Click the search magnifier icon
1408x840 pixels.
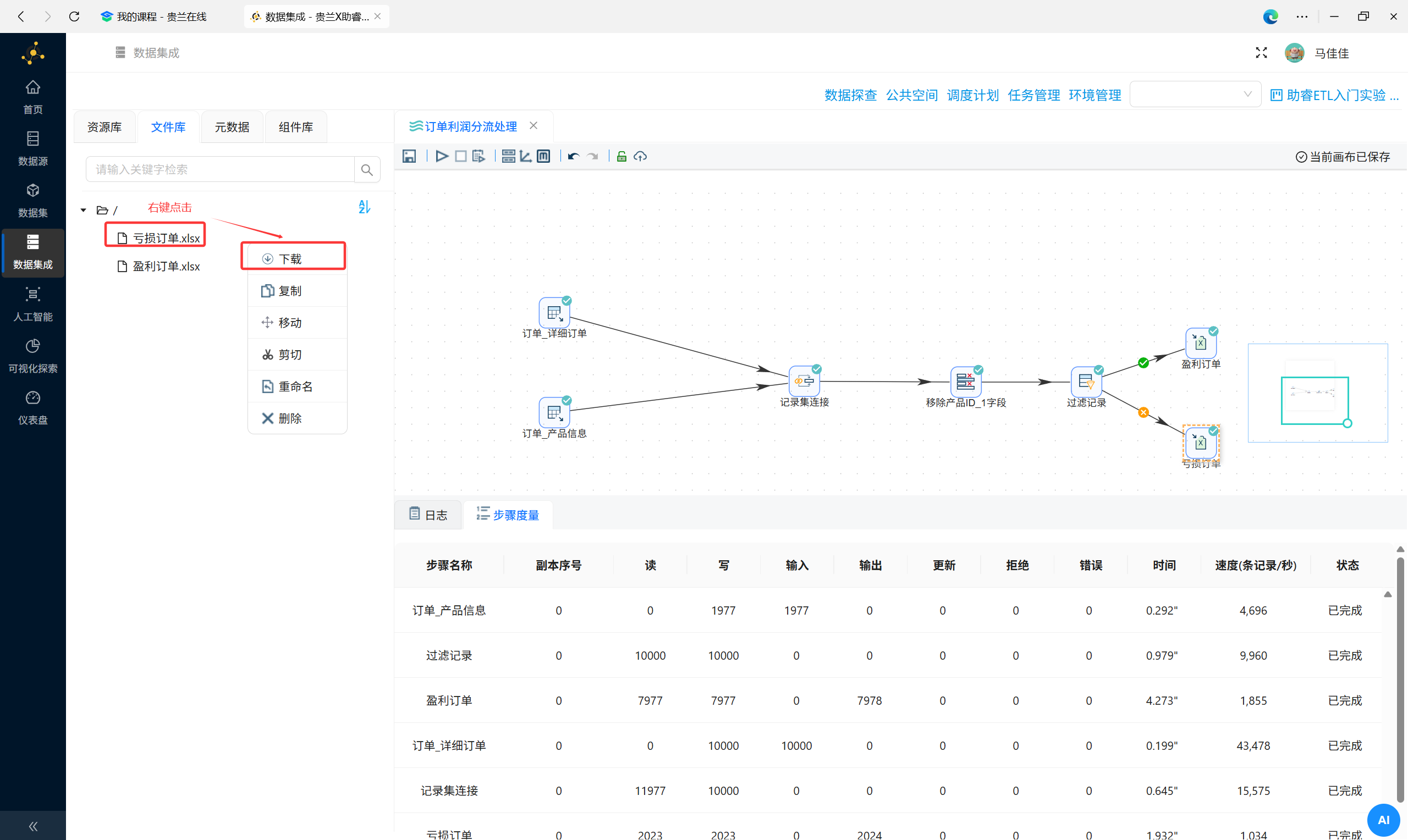tap(367, 169)
